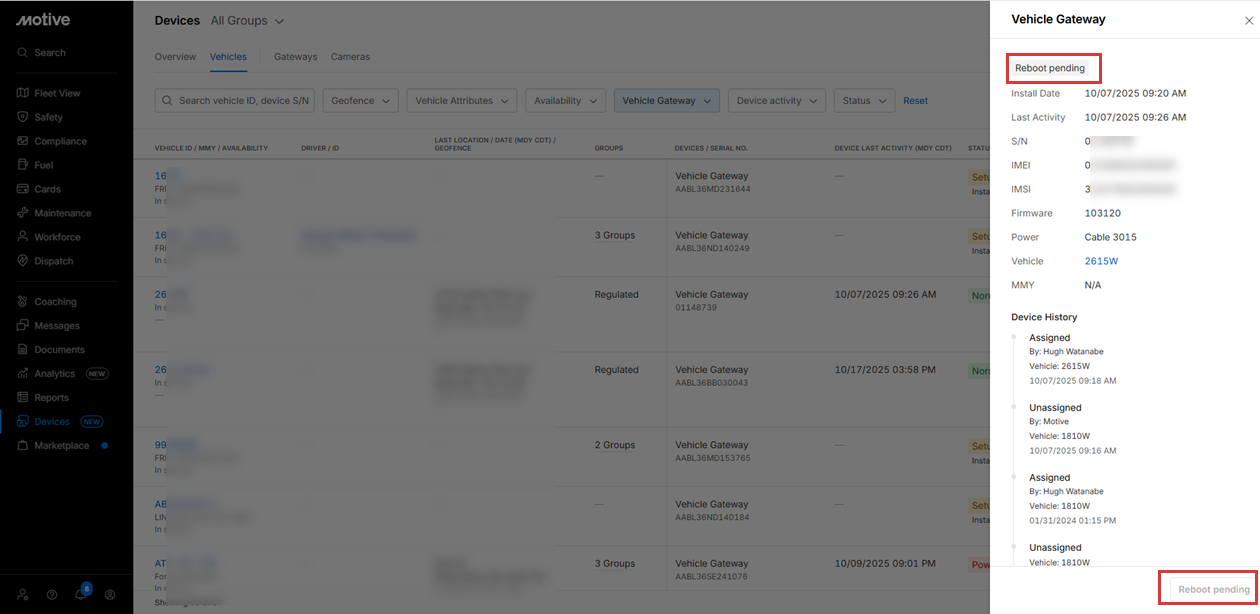1260x614 pixels.
Task: Open the notifications bell icon
Action: (81, 594)
